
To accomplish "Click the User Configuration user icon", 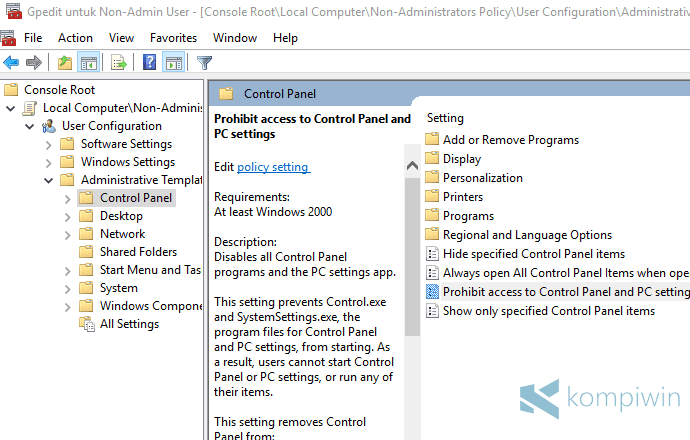I will tap(49, 126).
